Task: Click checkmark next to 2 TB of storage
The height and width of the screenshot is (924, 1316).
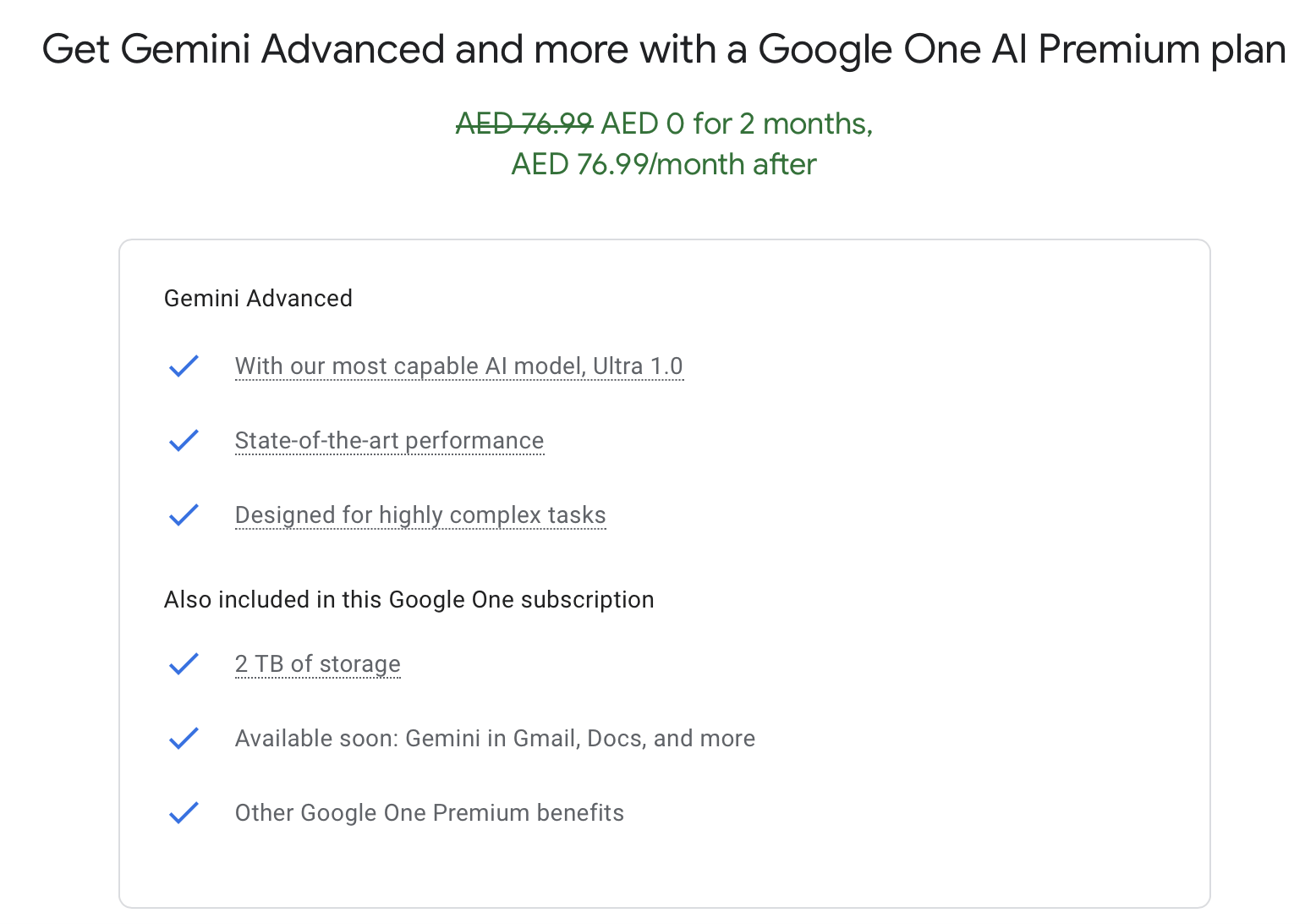Action: (x=184, y=664)
